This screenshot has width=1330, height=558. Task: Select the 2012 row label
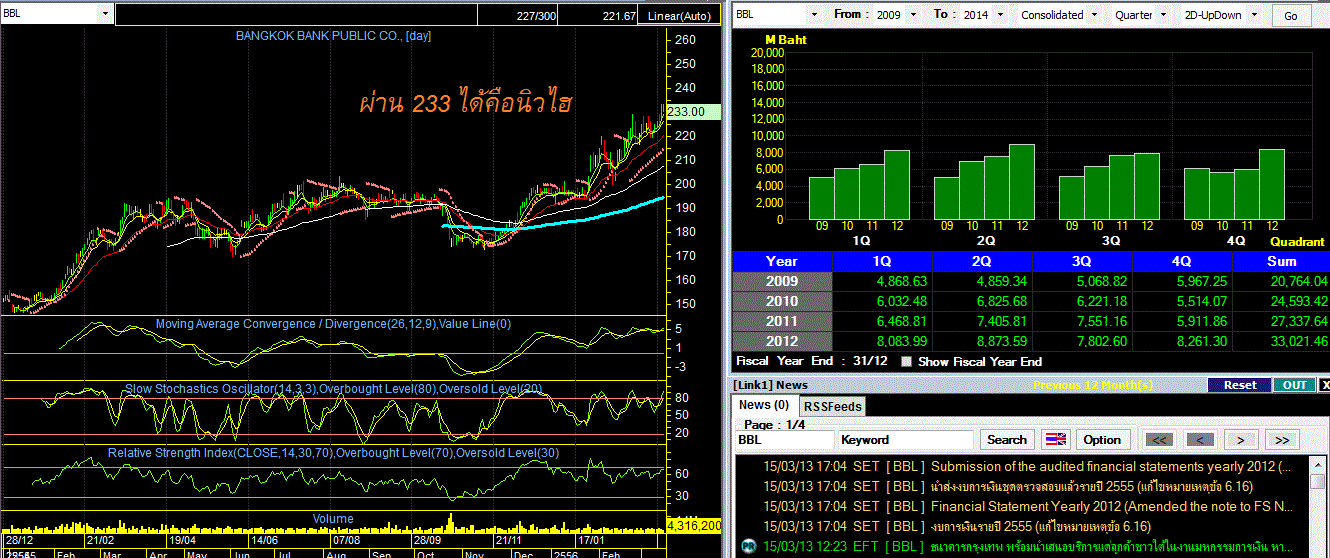[x=782, y=341]
